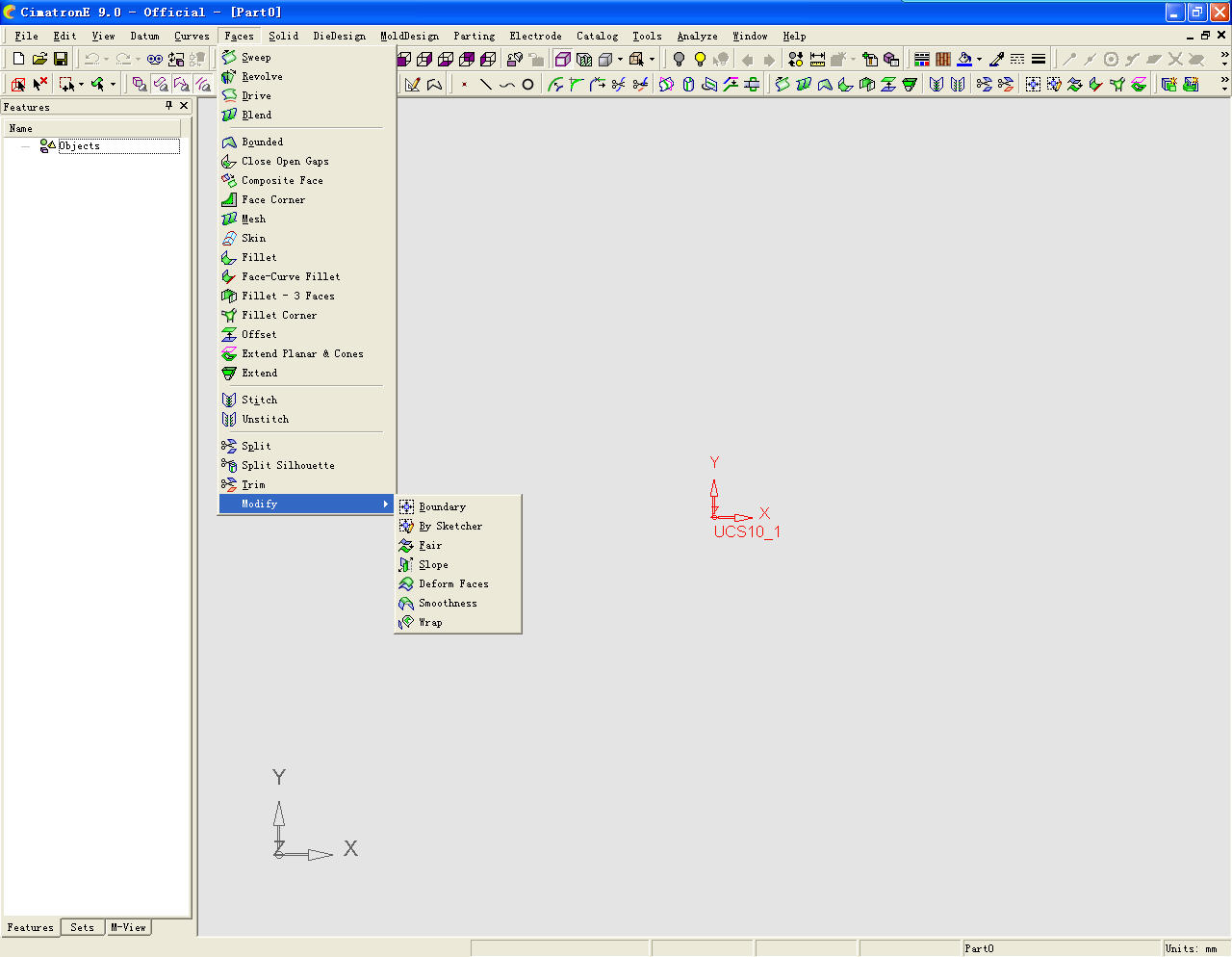
Task: Open the Undo history dropdown arrow
Action: tap(106, 59)
